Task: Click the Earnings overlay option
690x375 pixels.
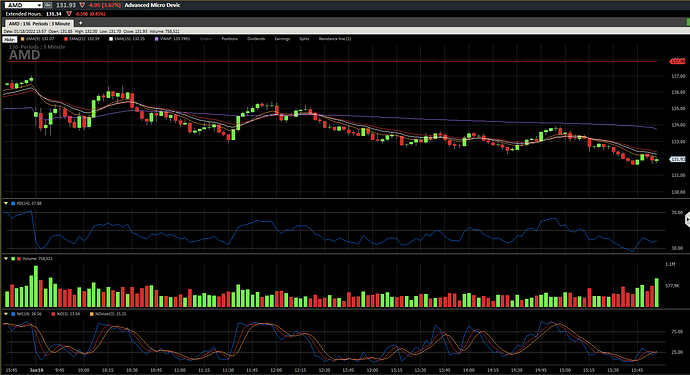Action: click(283, 39)
